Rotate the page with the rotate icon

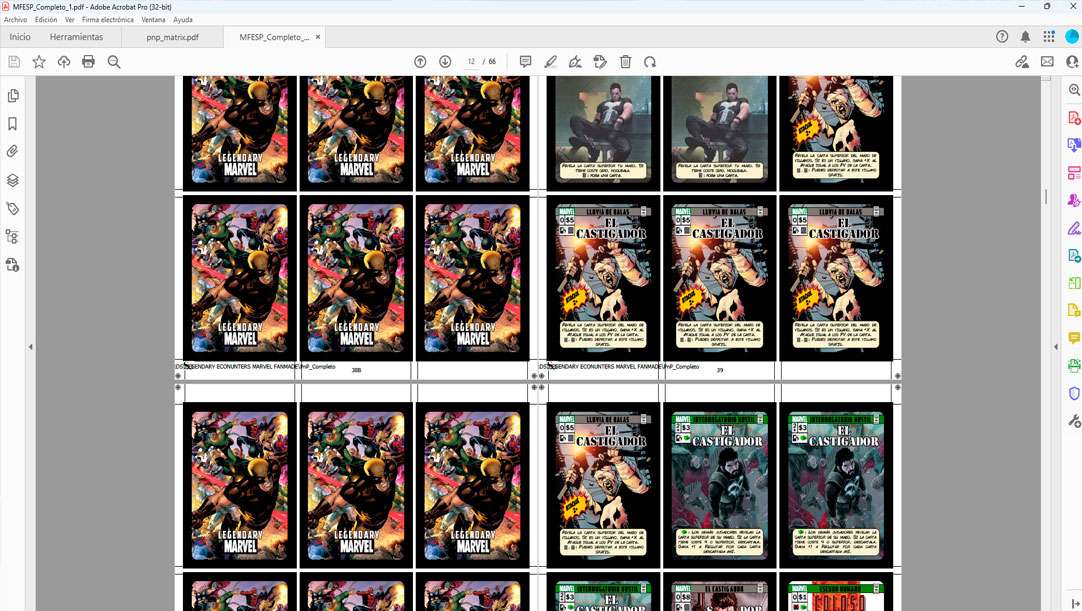coord(650,62)
